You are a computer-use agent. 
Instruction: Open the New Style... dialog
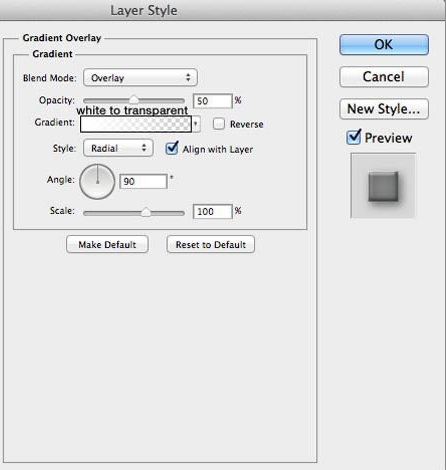[384, 109]
